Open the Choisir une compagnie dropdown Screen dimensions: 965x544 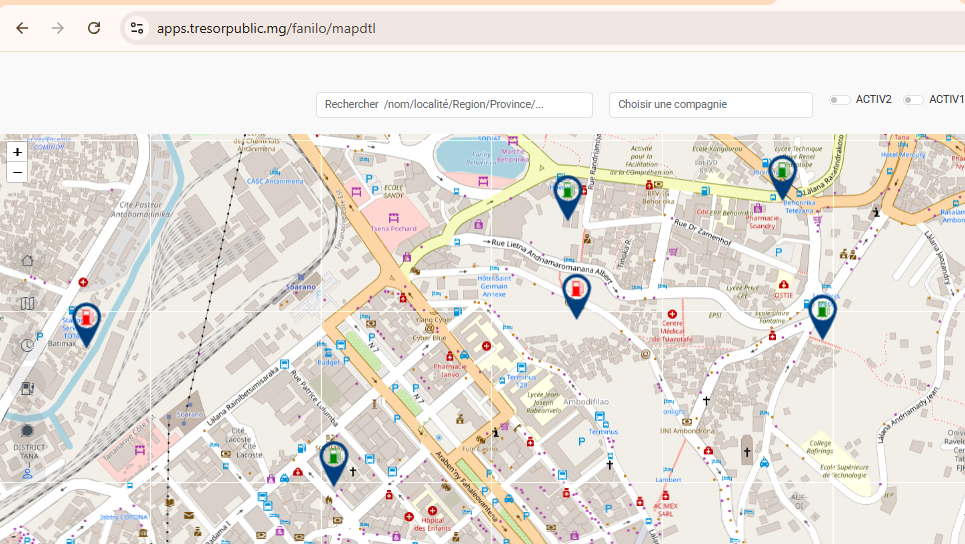pyautogui.click(x=711, y=105)
